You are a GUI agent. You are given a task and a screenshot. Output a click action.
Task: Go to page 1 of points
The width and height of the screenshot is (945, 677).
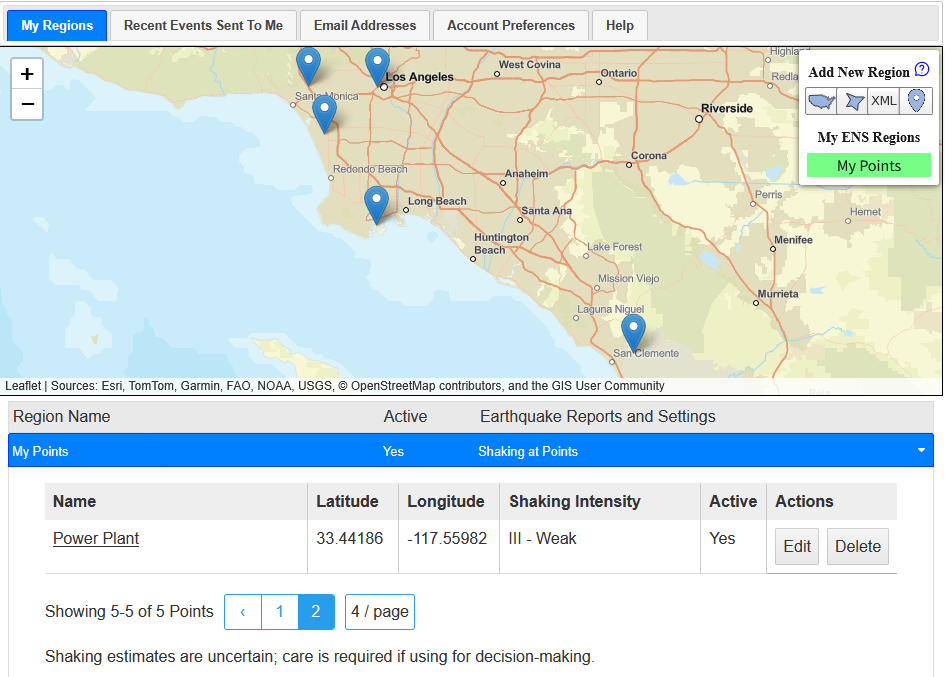click(x=280, y=612)
